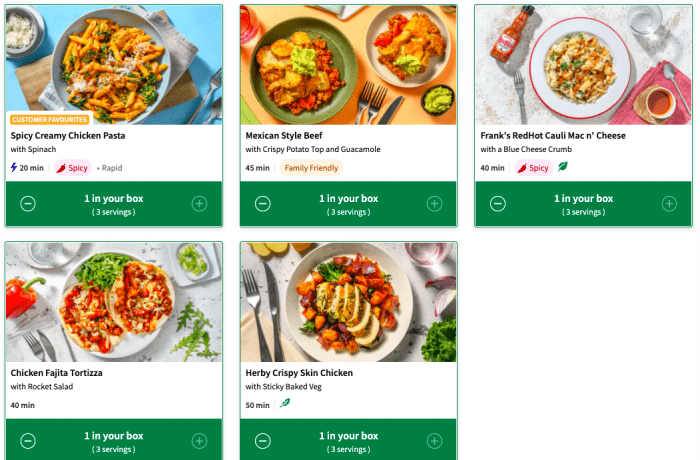700x460 pixels.
Task: Select Spicy tag on Chicken Pasta card
Action: [72, 168]
